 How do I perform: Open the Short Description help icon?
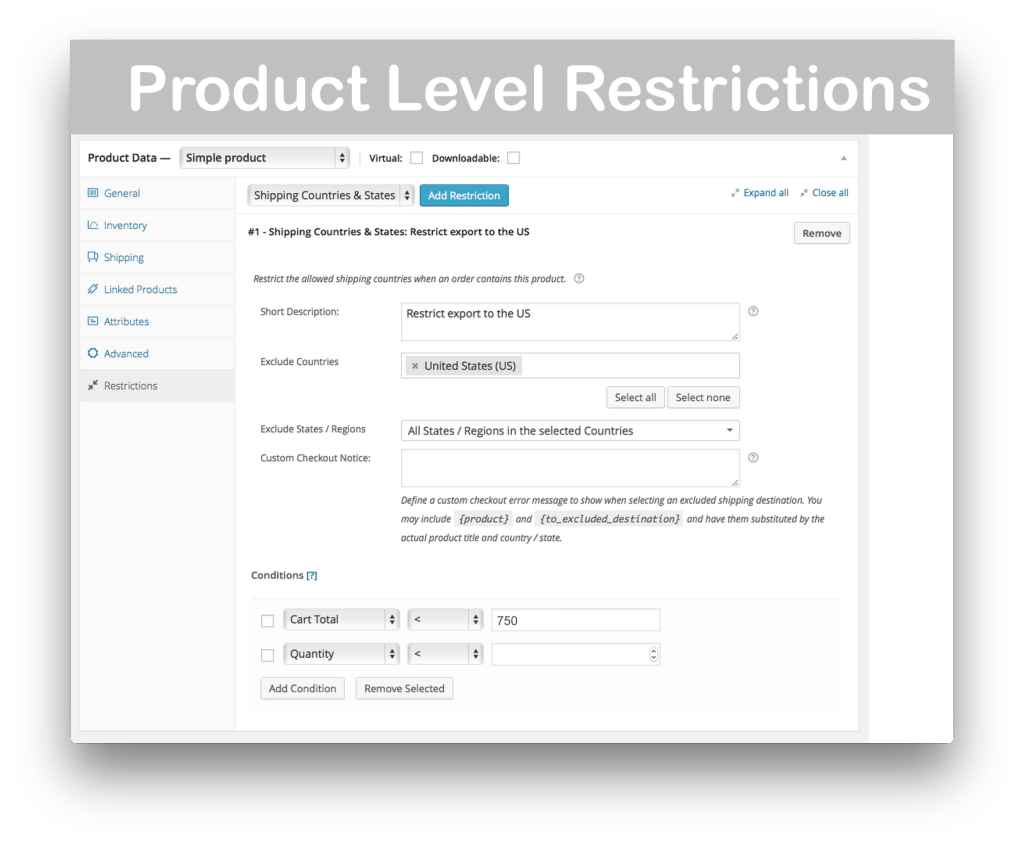tap(753, 311)
